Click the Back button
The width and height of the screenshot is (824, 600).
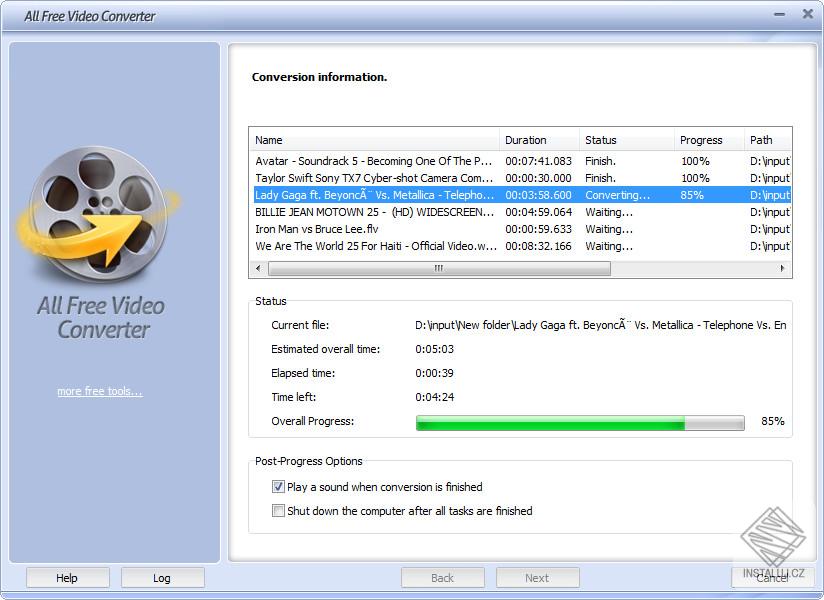pos(442,577)
